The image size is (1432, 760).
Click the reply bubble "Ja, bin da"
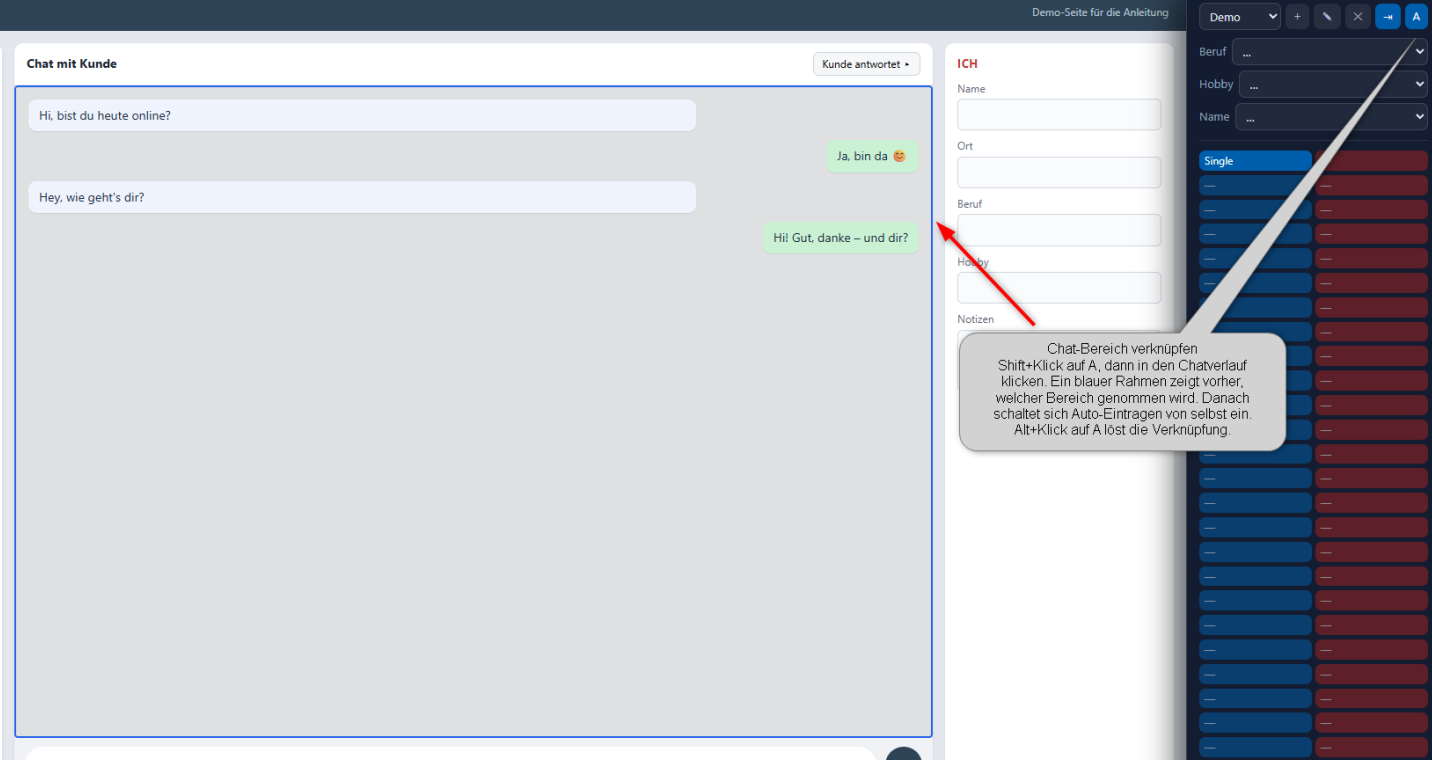[871, 156]
